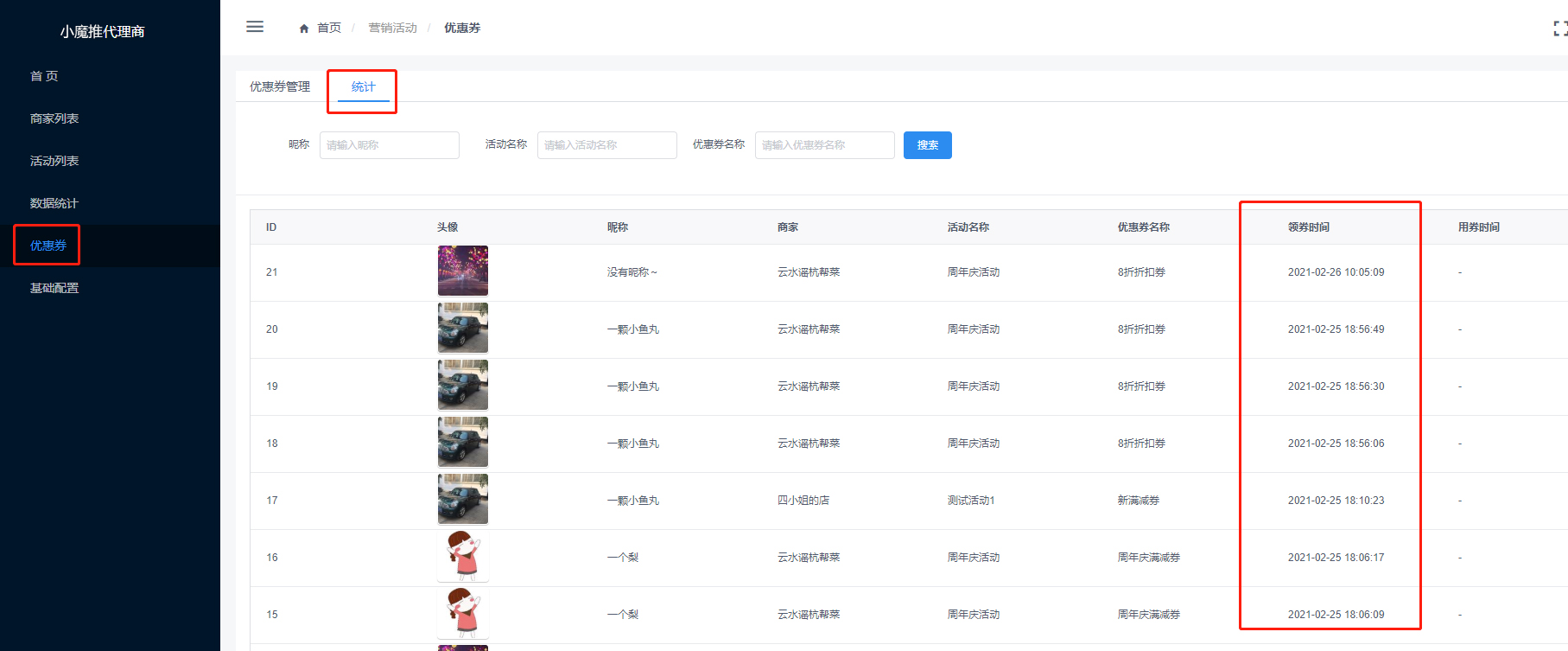
Task: Open car avatar thumbnail in row 20
Action: (462, 328)
